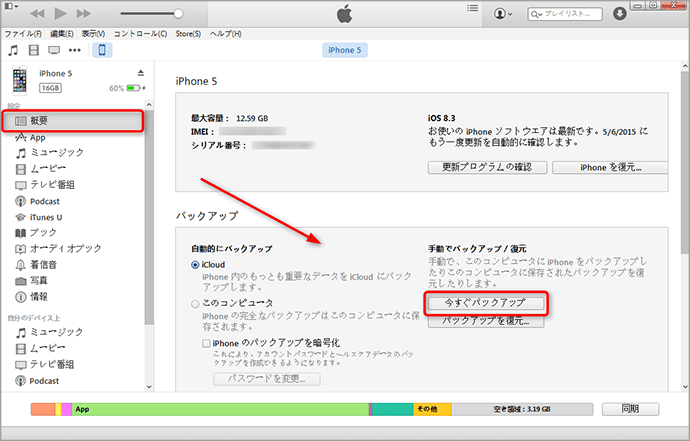The height and width of the screenshot is (441, 690).
Task: Click sidebar scrollbar down arrow
Action: point(149,387)
